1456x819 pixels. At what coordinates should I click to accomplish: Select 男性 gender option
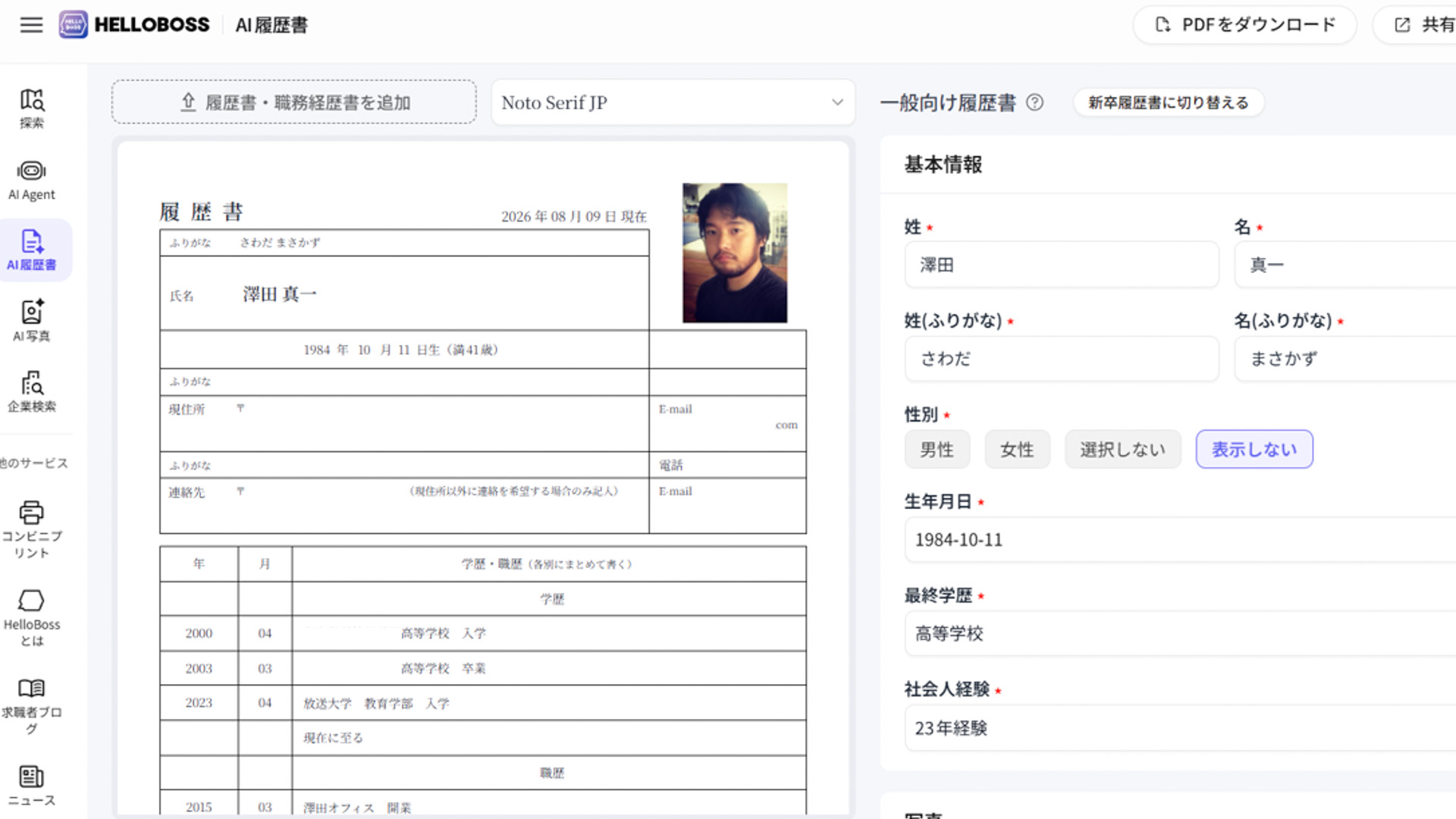point(937,450)
